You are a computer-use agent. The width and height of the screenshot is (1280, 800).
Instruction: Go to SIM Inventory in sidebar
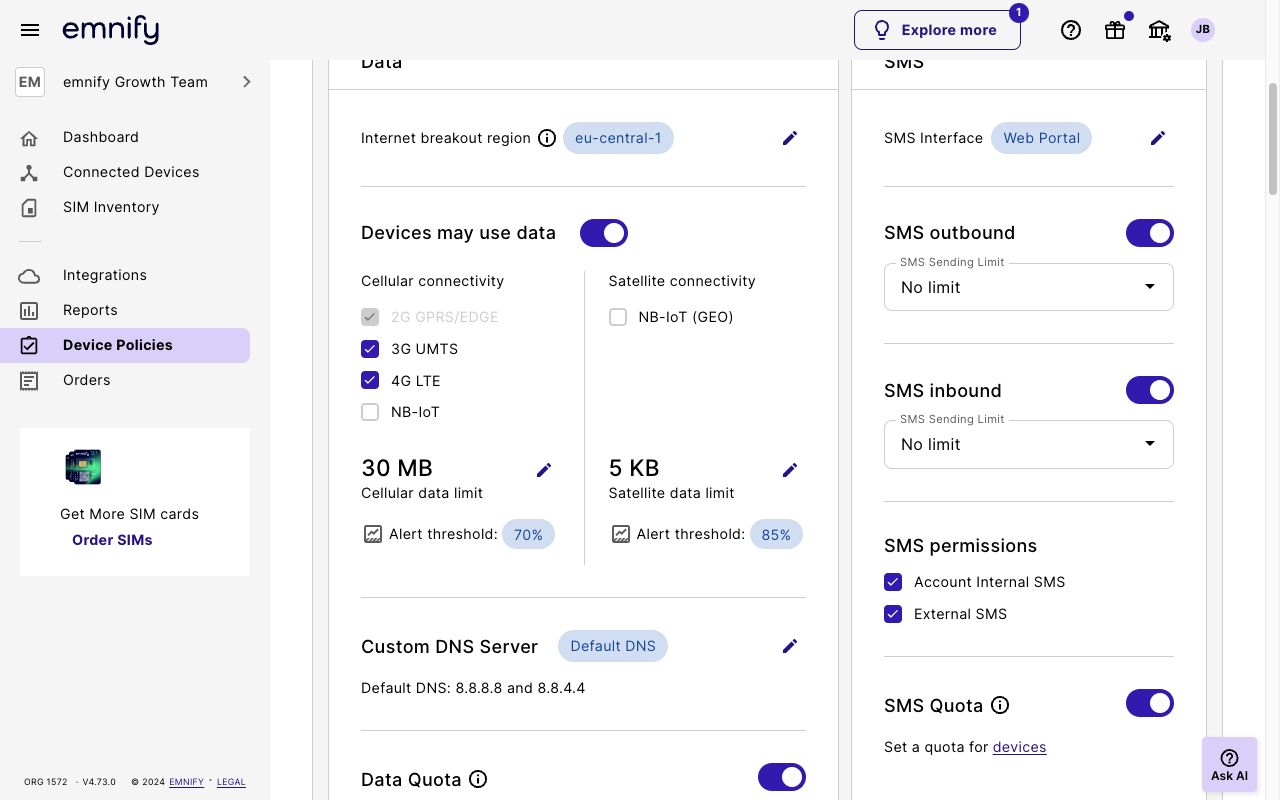[x=110, y=207]
